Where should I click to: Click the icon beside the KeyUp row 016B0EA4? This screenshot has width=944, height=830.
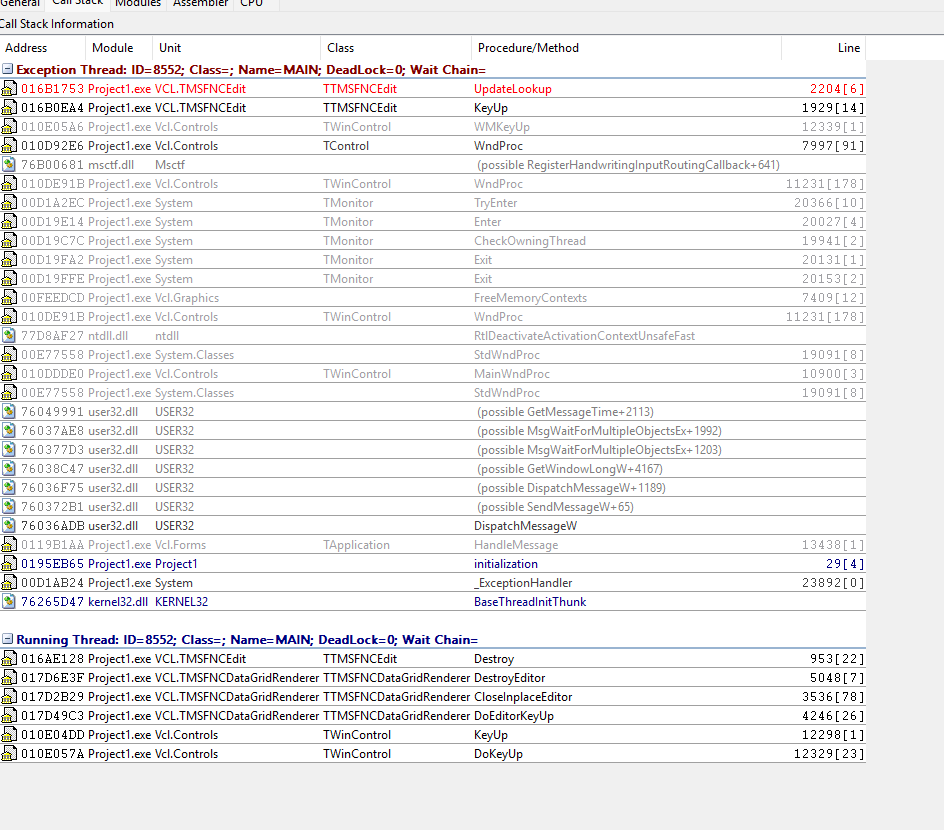click(9, 108)
